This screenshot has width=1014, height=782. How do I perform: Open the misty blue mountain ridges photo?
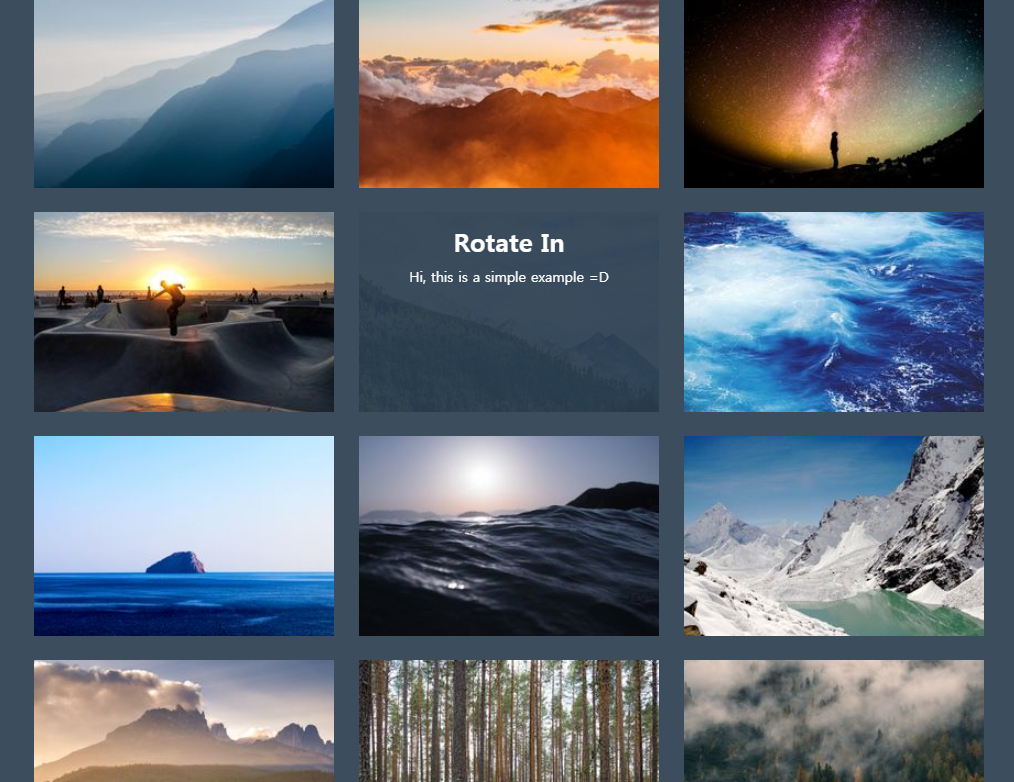(x=184, y=94)
